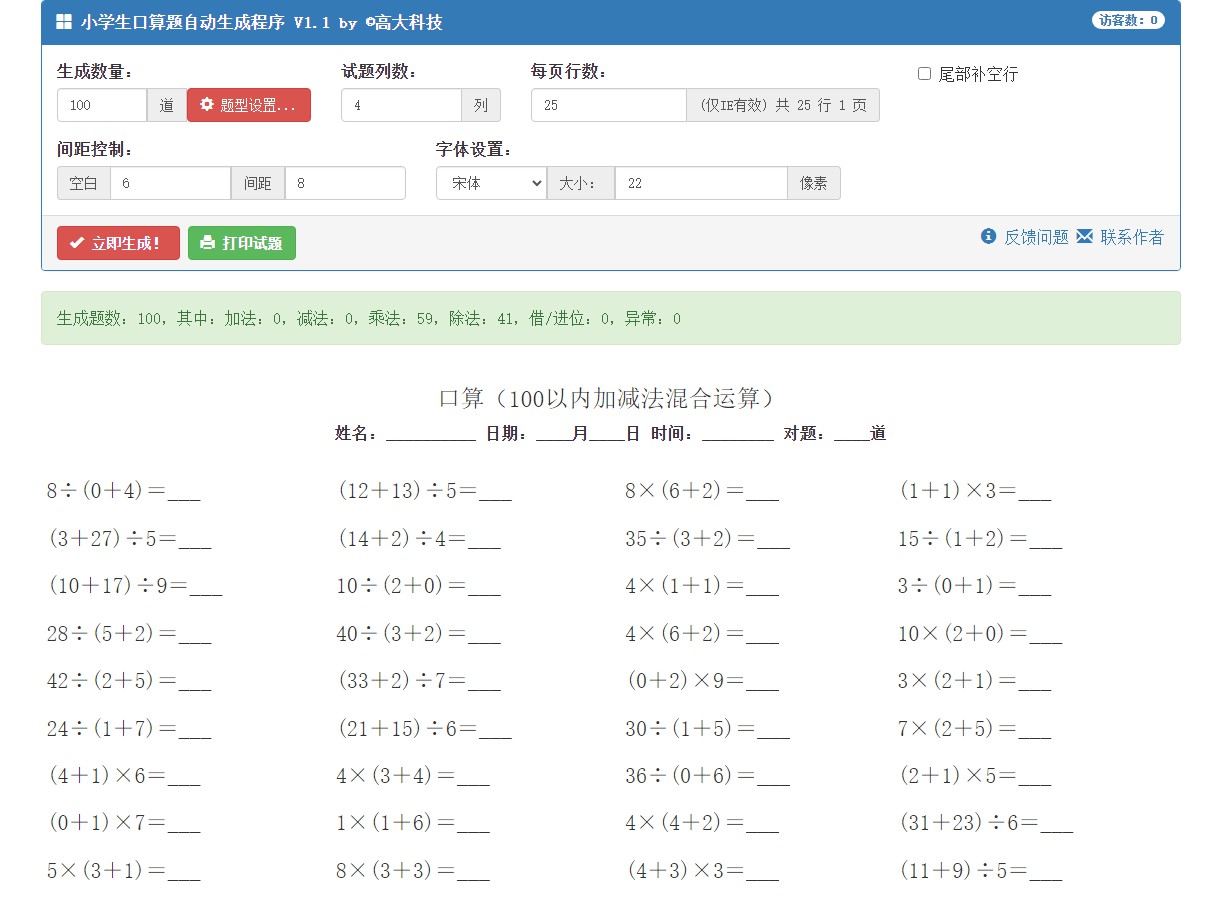Toggle the 尾部补空行 checkbox

[924, 74]
